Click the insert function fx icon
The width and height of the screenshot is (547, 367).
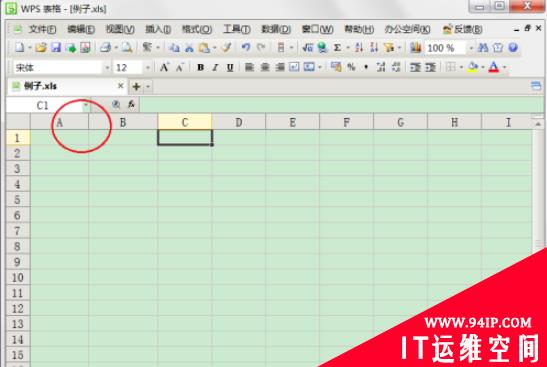click(x=131, y=104)
